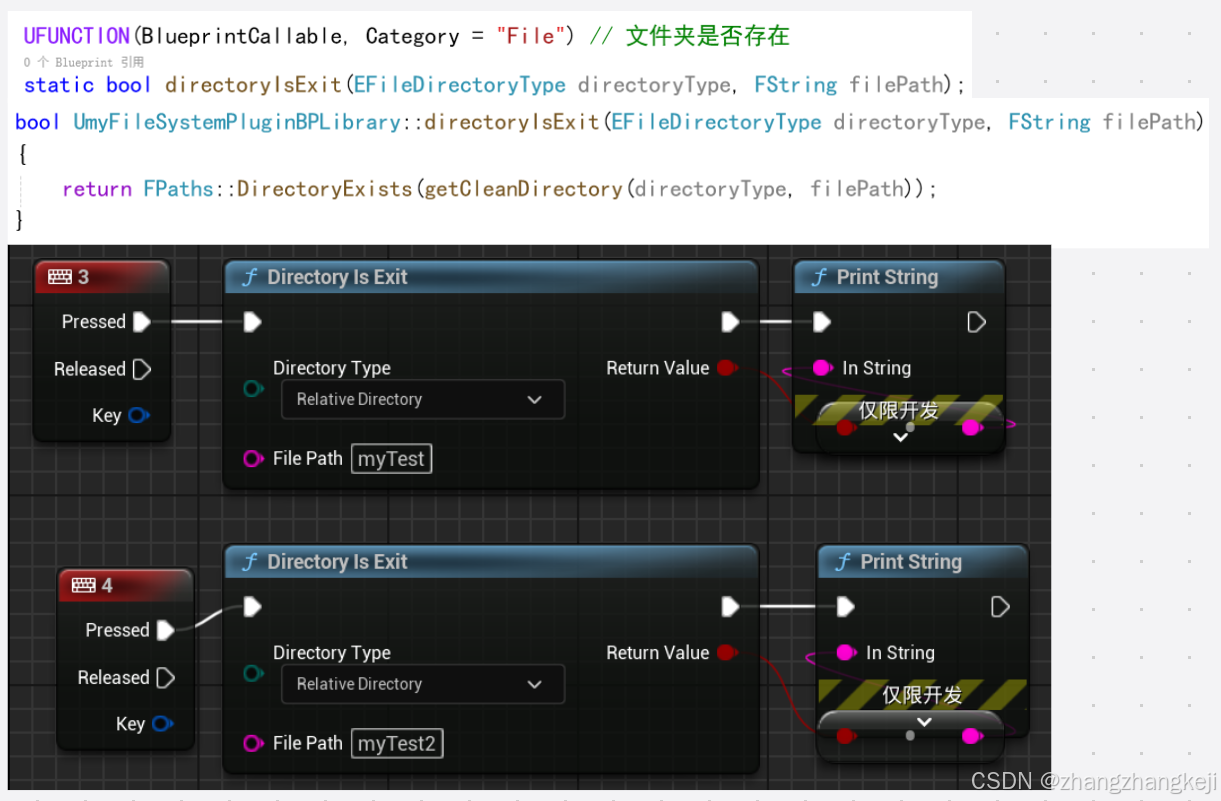Viewport: 1221px width, 801px height.
Task: Click exec input pin of upper Print String node
Action: (x=822, y=321)
